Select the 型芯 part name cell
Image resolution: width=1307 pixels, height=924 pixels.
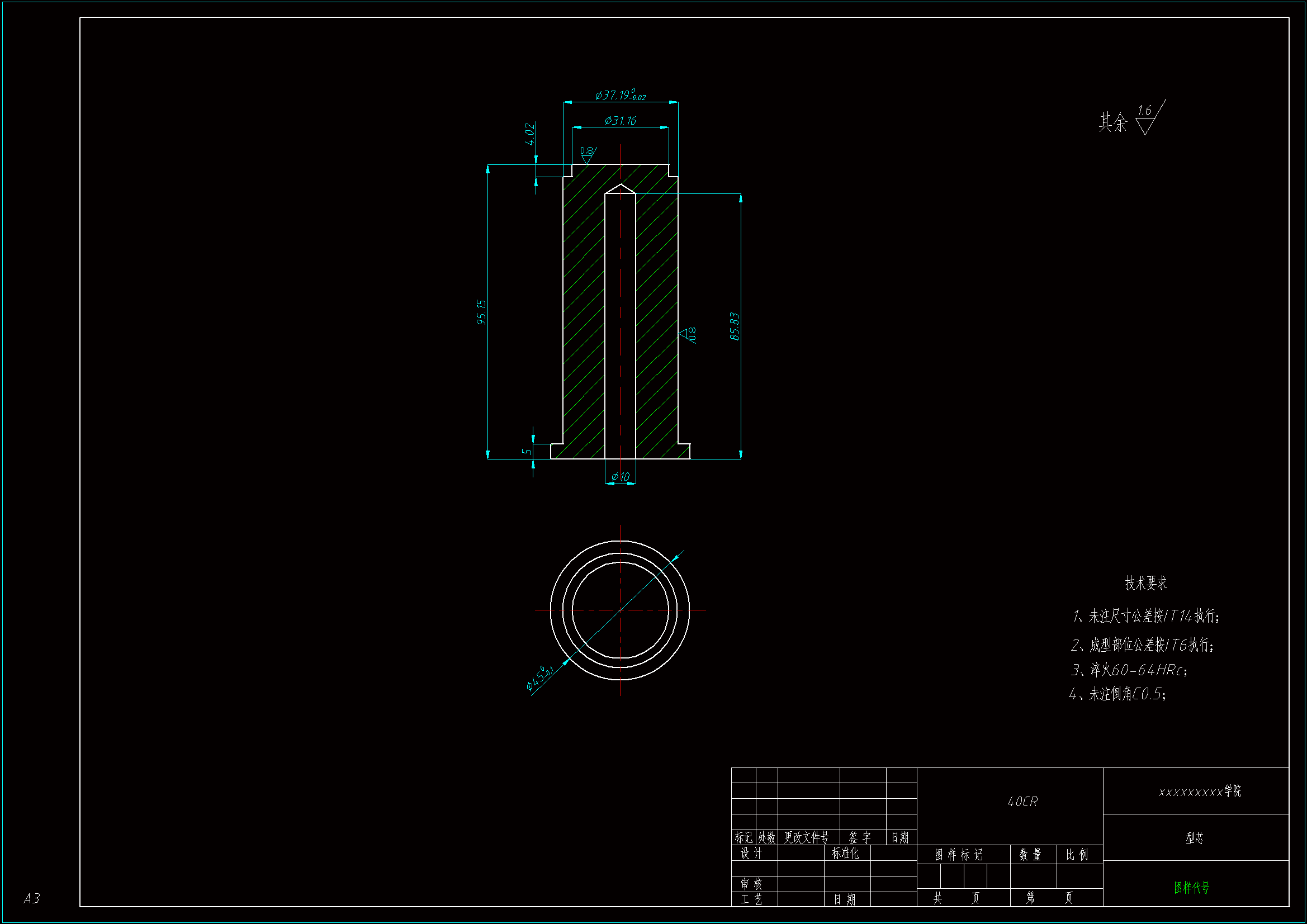tap(1194, 838)
